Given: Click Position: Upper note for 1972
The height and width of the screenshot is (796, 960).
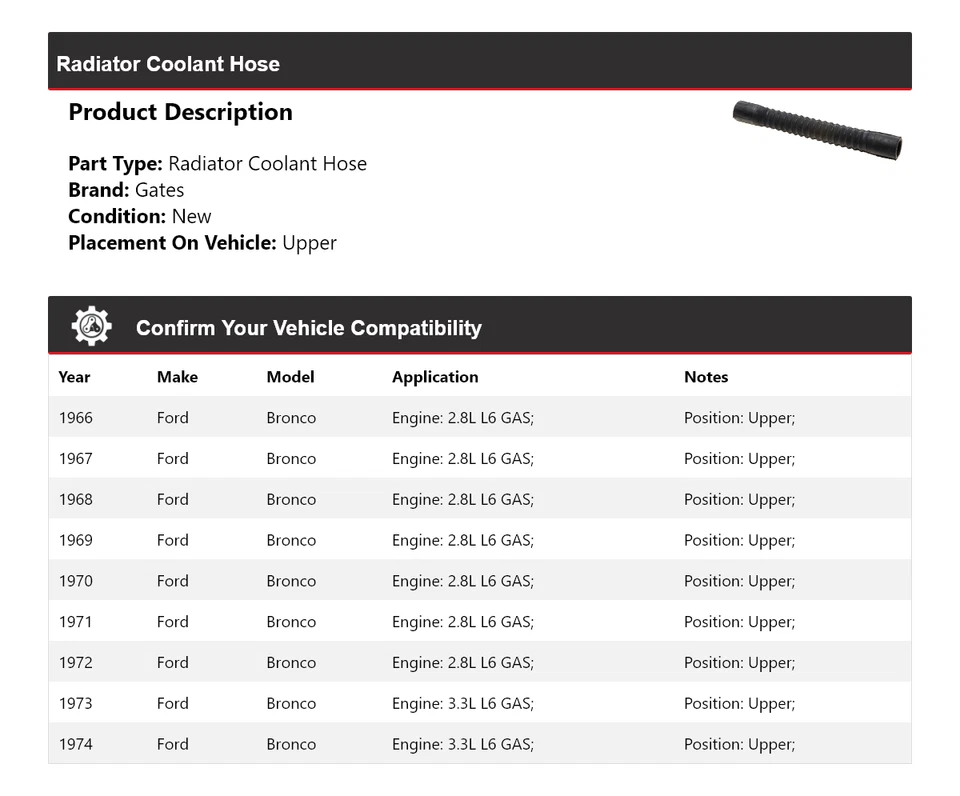Looking at the screenshot, I should [739, 662].
